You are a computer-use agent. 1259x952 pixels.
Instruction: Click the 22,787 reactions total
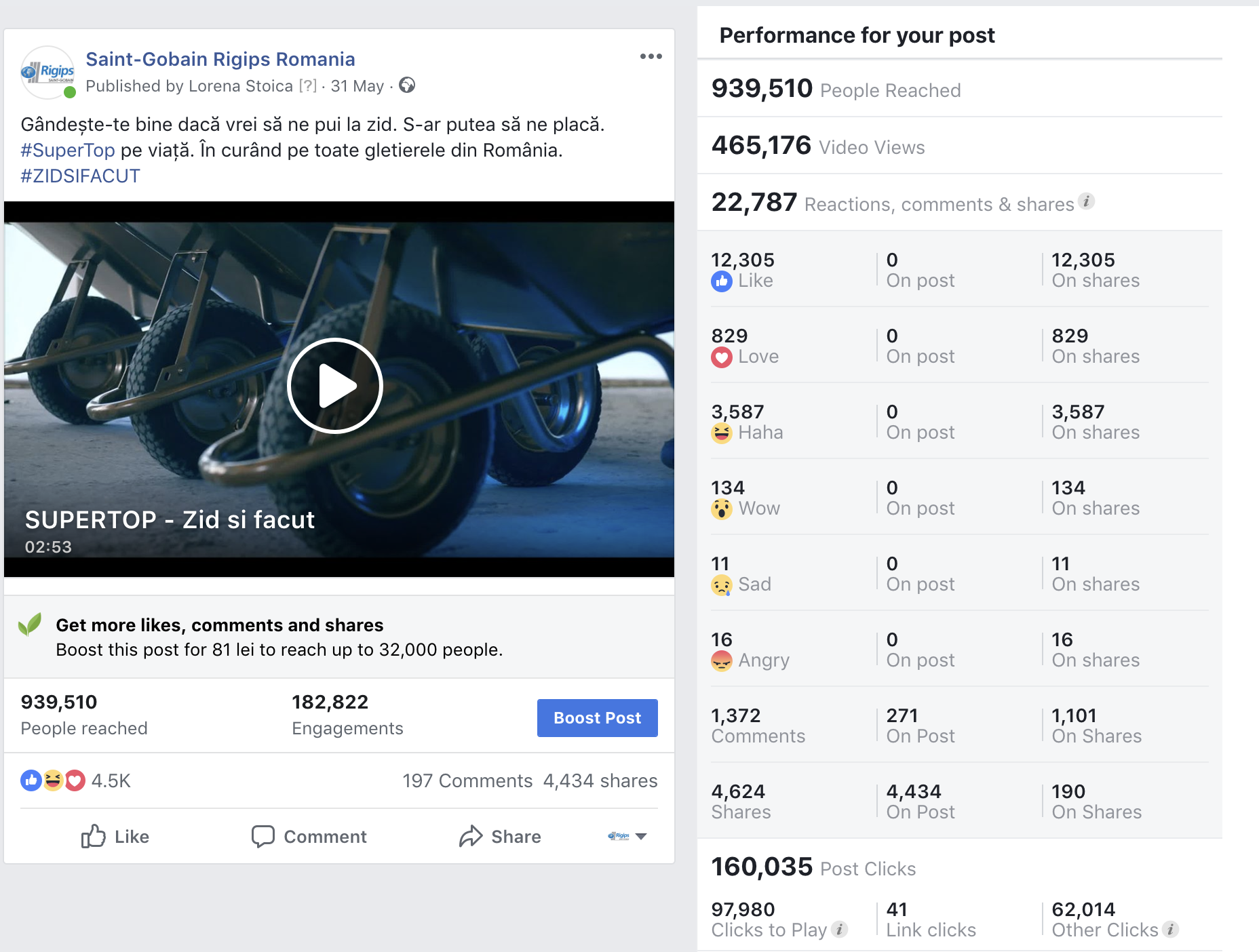pos(754,202)
